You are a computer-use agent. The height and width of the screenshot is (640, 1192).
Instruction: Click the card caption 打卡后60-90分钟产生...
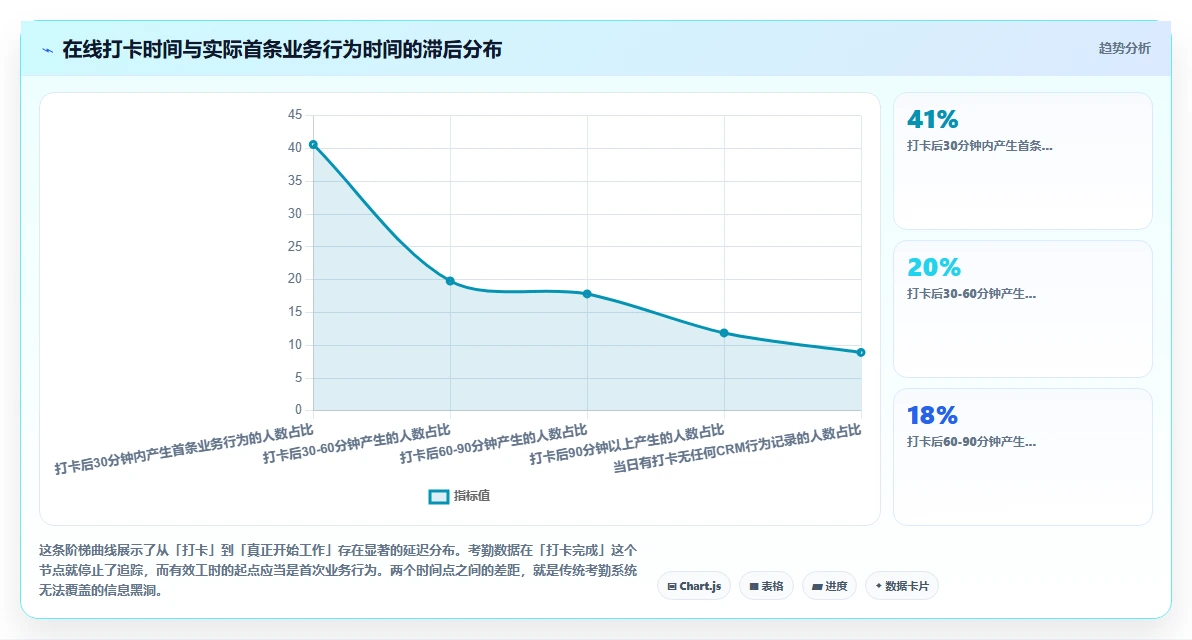click(x=971, y=442)
